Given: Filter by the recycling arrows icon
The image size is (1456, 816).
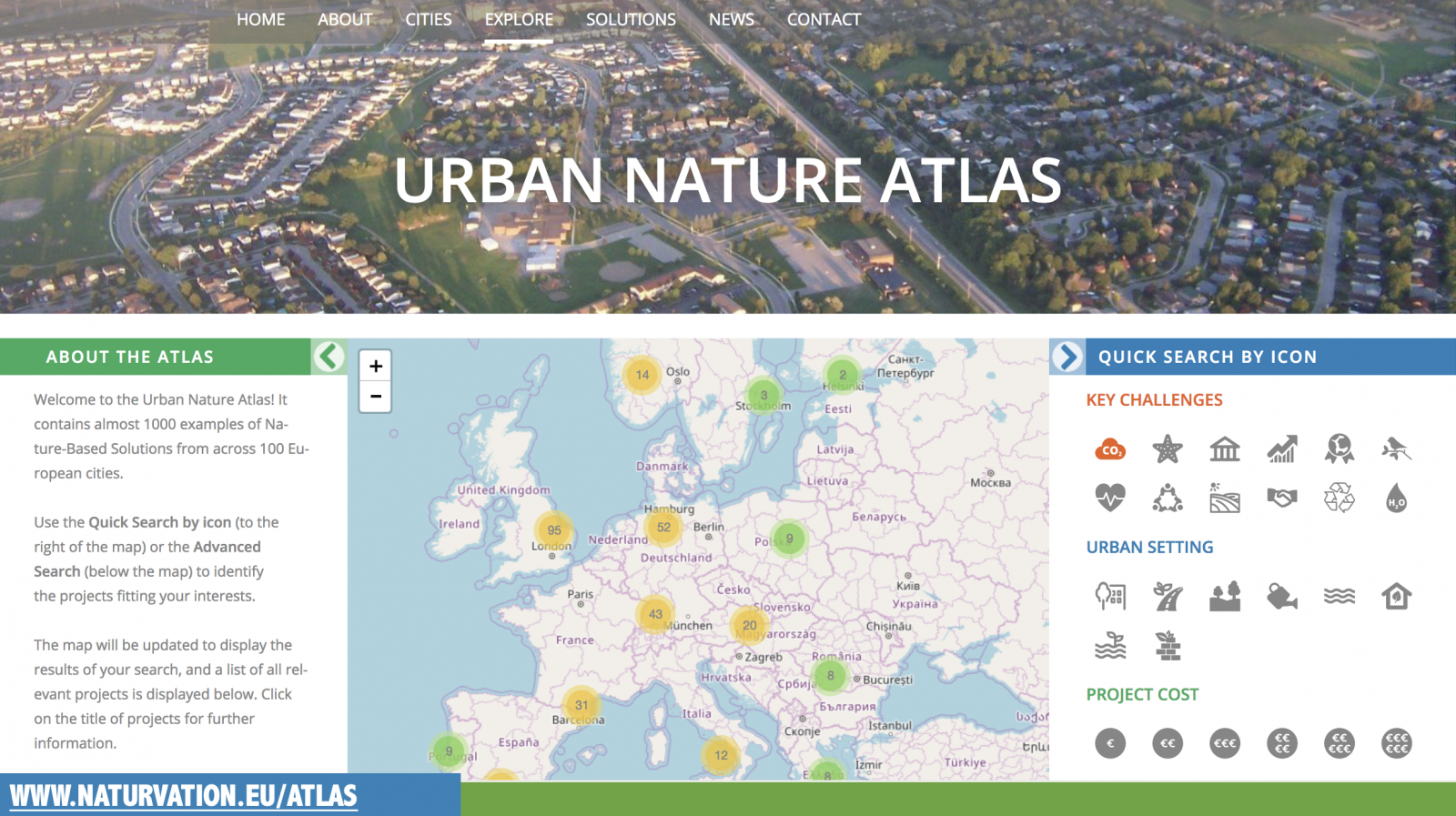Looking at the screenshot, I should click(x=1340, y=498).
